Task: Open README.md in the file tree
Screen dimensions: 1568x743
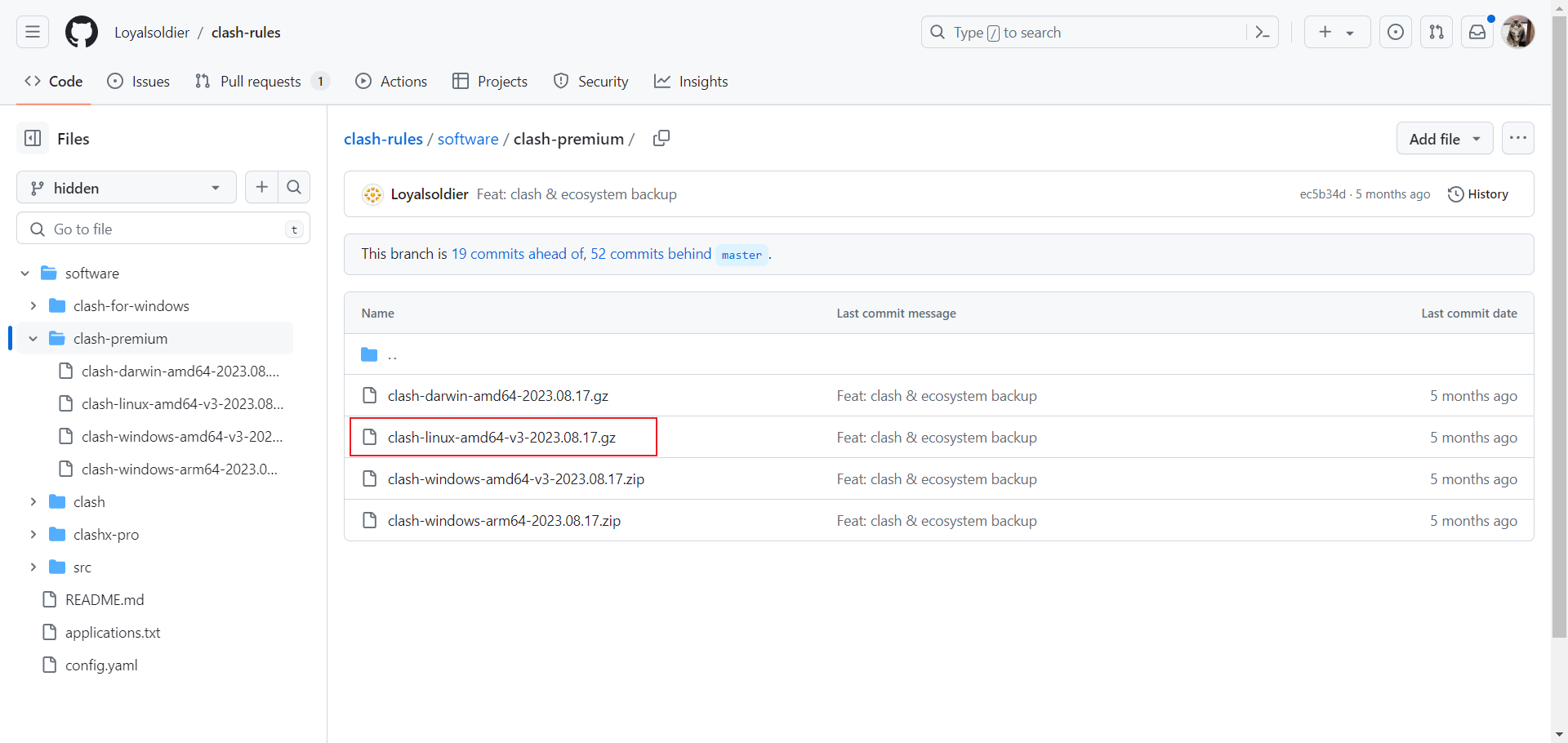Action: pos(105,599)
